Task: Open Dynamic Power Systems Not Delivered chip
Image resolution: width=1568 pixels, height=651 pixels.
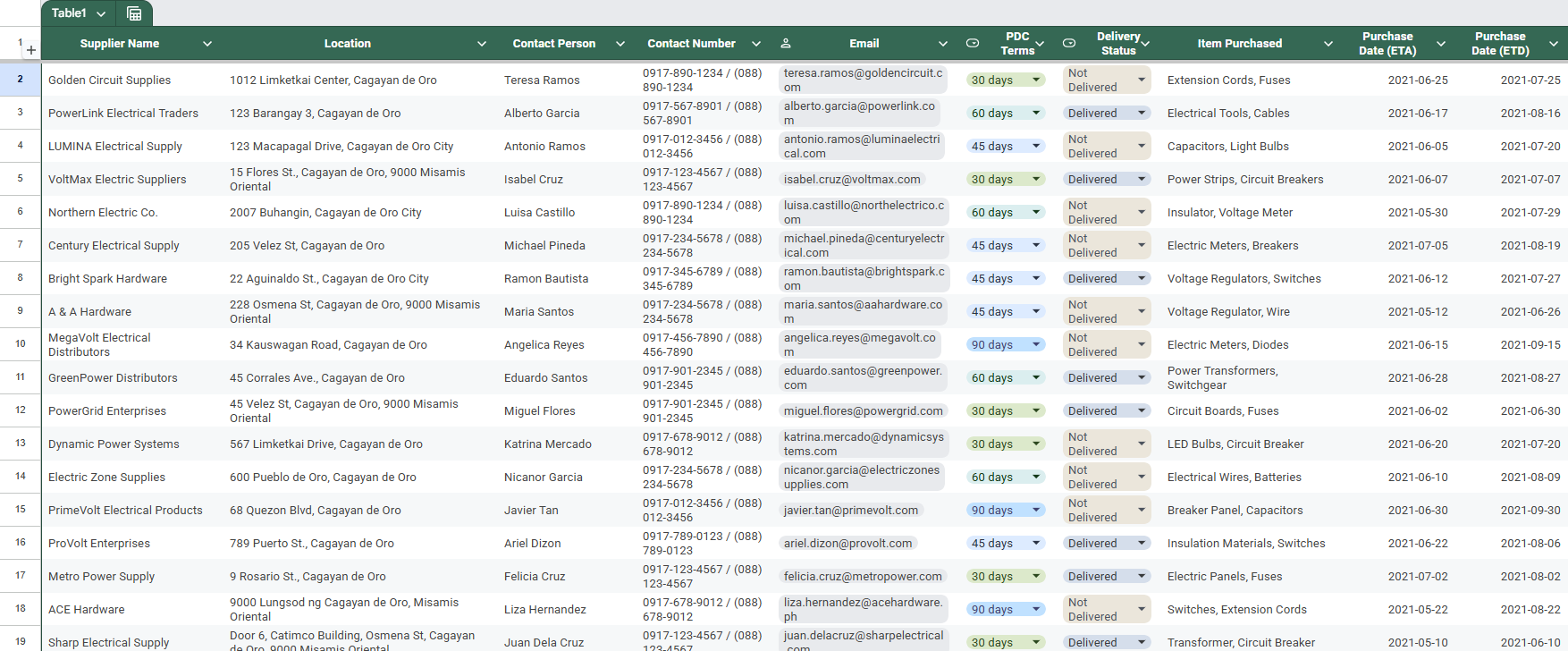Action: pyautogui.click(x=1107, y=444)
